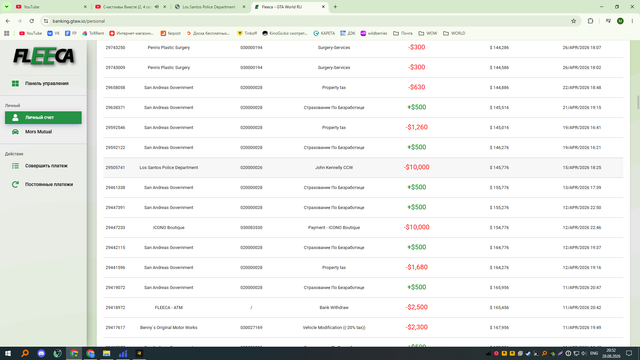The height and width of the screenshot is (360, 640).
Task: Click transaction ID 29447233
Action: [116, 228]
